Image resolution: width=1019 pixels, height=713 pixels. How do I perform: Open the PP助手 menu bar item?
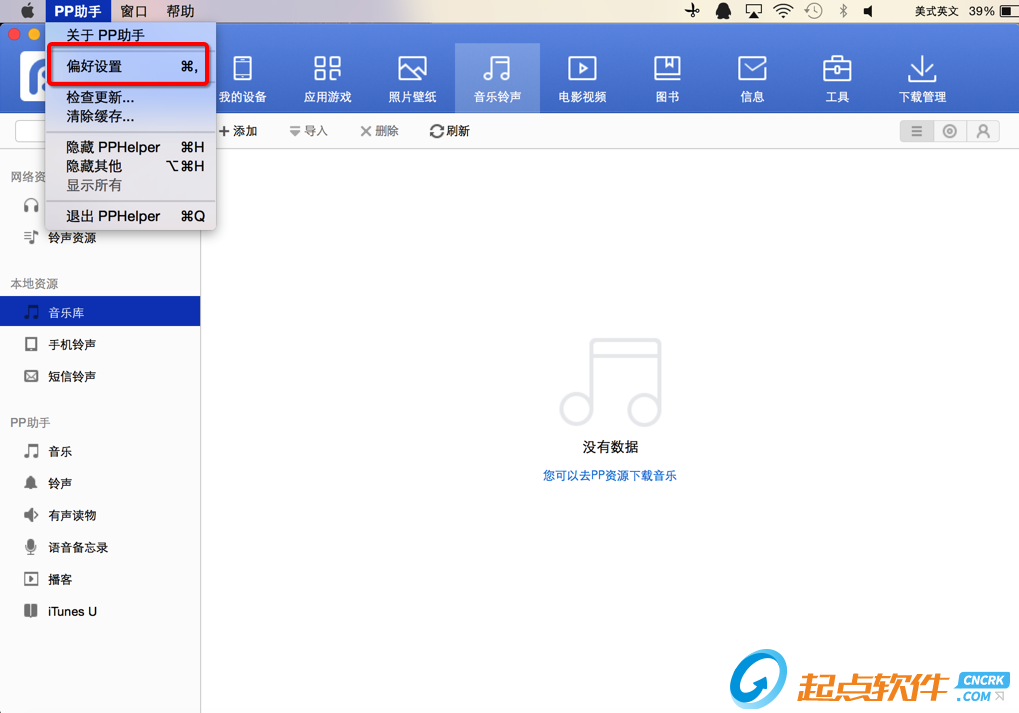point(78,11)
